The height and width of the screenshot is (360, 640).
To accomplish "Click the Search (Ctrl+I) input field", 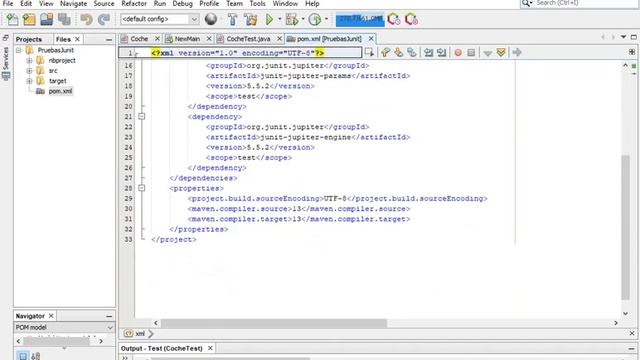I will [x=585, y=3].
